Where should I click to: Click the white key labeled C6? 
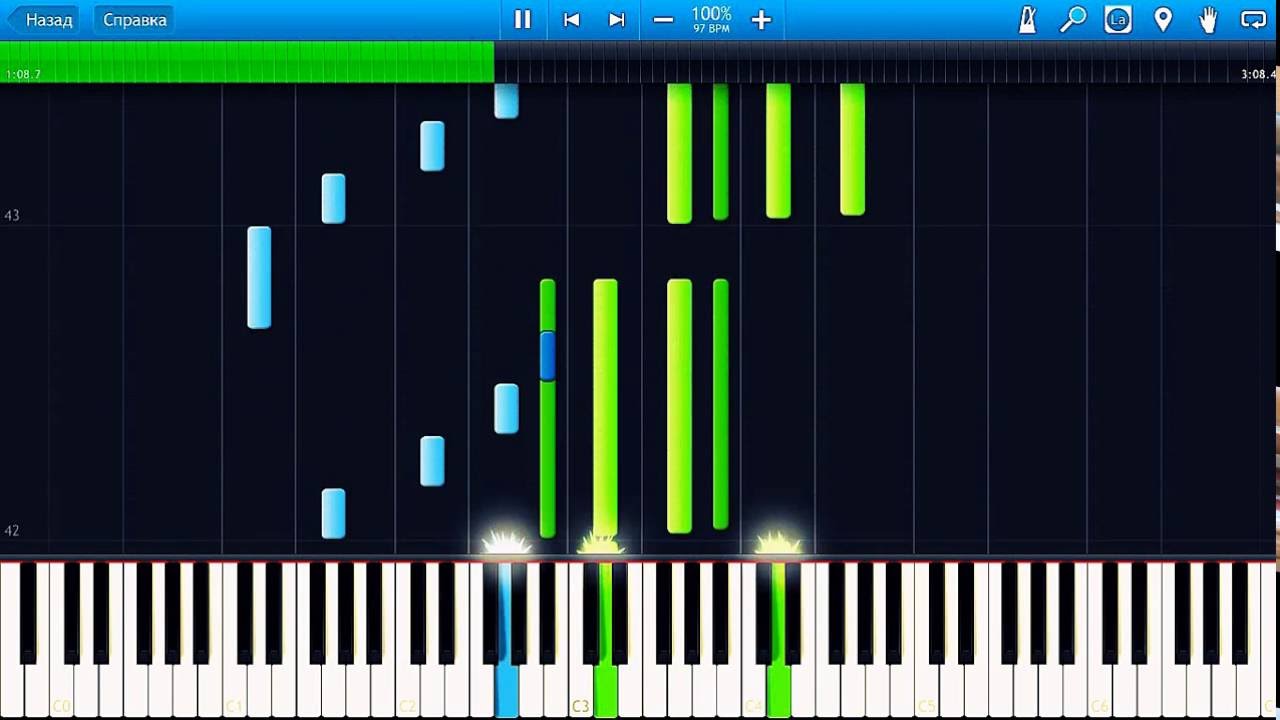(1098, 690)
